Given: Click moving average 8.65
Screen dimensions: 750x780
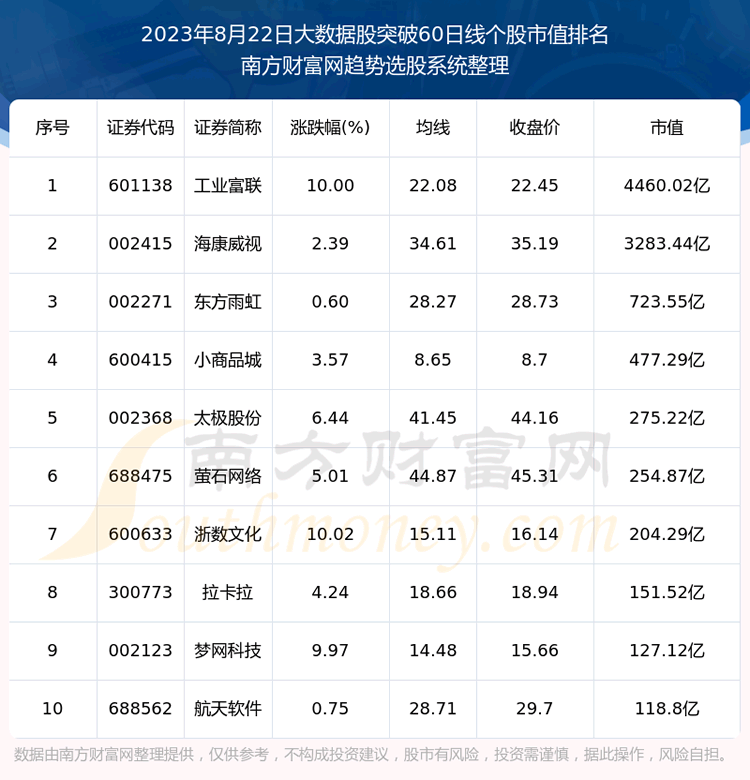Looking at the screenshot, I should pos(433,360).
